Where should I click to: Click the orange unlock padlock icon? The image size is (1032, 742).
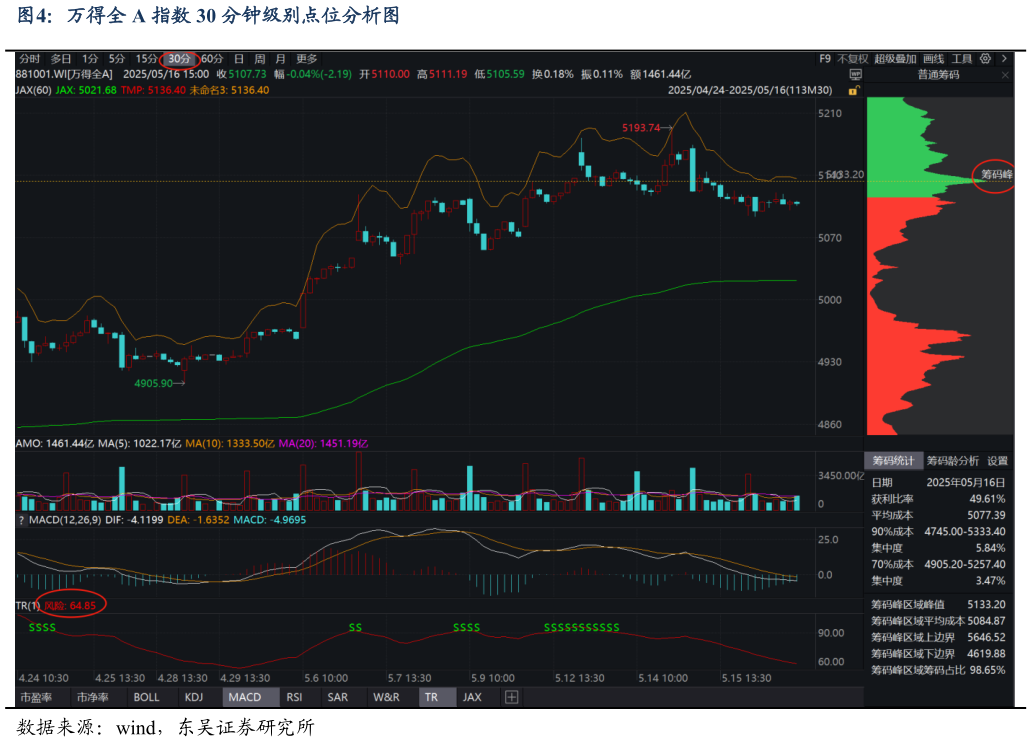(853, 90)
